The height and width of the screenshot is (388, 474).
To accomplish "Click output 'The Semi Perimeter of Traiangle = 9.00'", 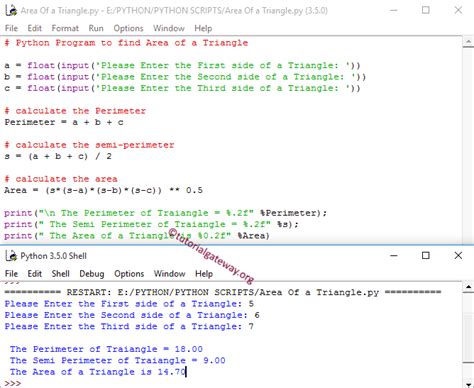I will pyautogui.click(x=117, y=361).
